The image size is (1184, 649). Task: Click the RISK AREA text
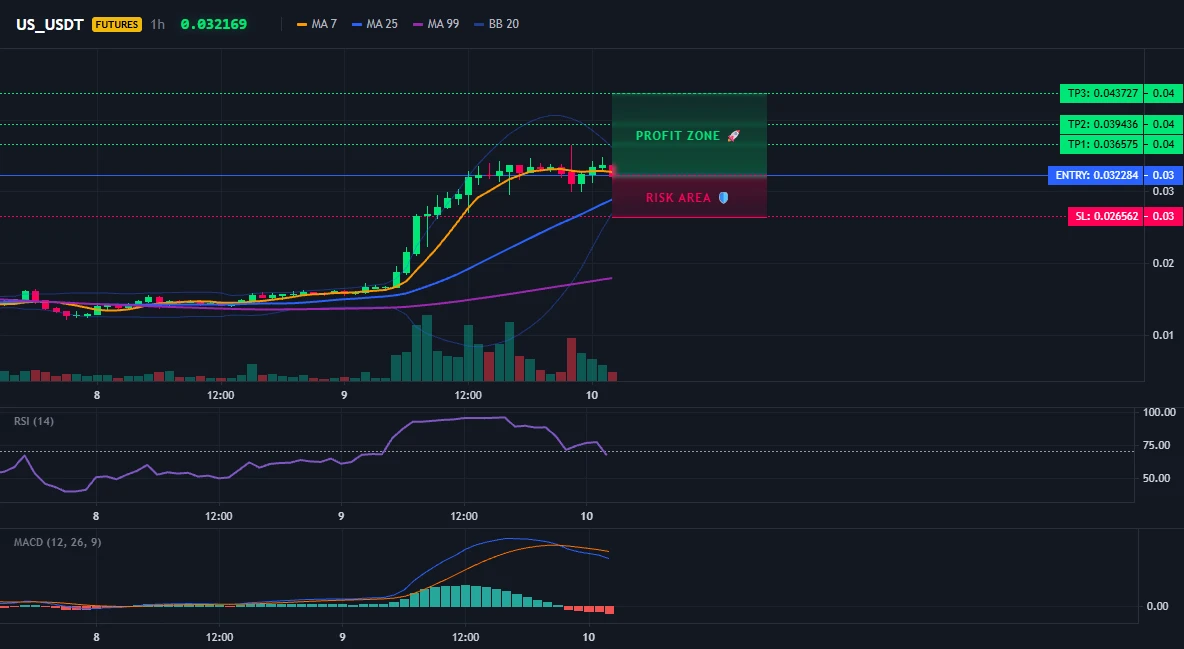click(678, 198)
